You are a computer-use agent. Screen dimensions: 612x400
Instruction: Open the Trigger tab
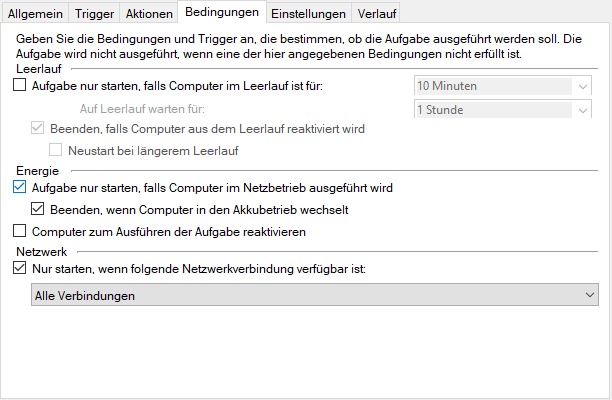click(x=95, y=13)
